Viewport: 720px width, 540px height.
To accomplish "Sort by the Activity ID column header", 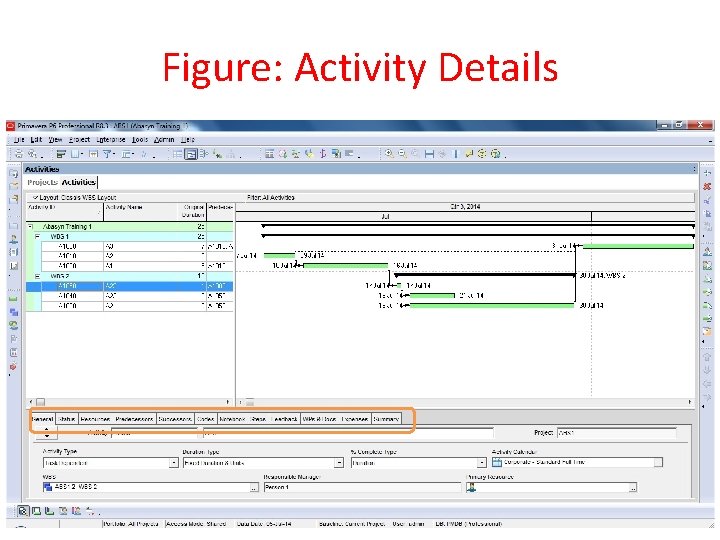I will (x=64, y=211).
